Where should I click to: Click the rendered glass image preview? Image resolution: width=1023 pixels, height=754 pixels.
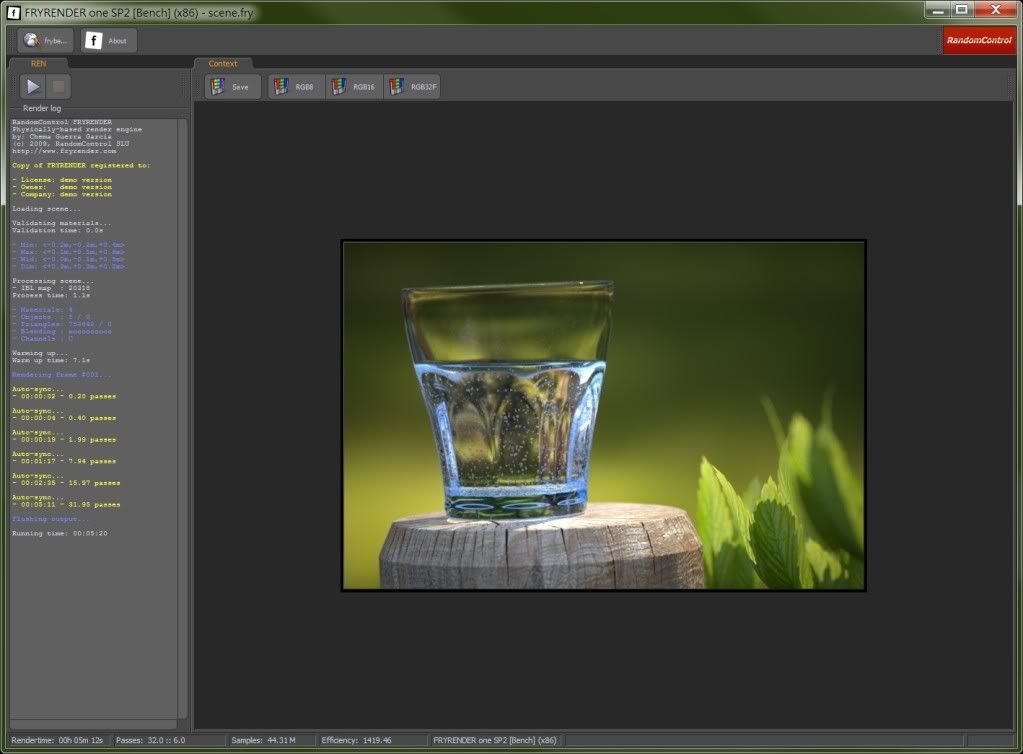pyautogui.click(x=603, y=415)
